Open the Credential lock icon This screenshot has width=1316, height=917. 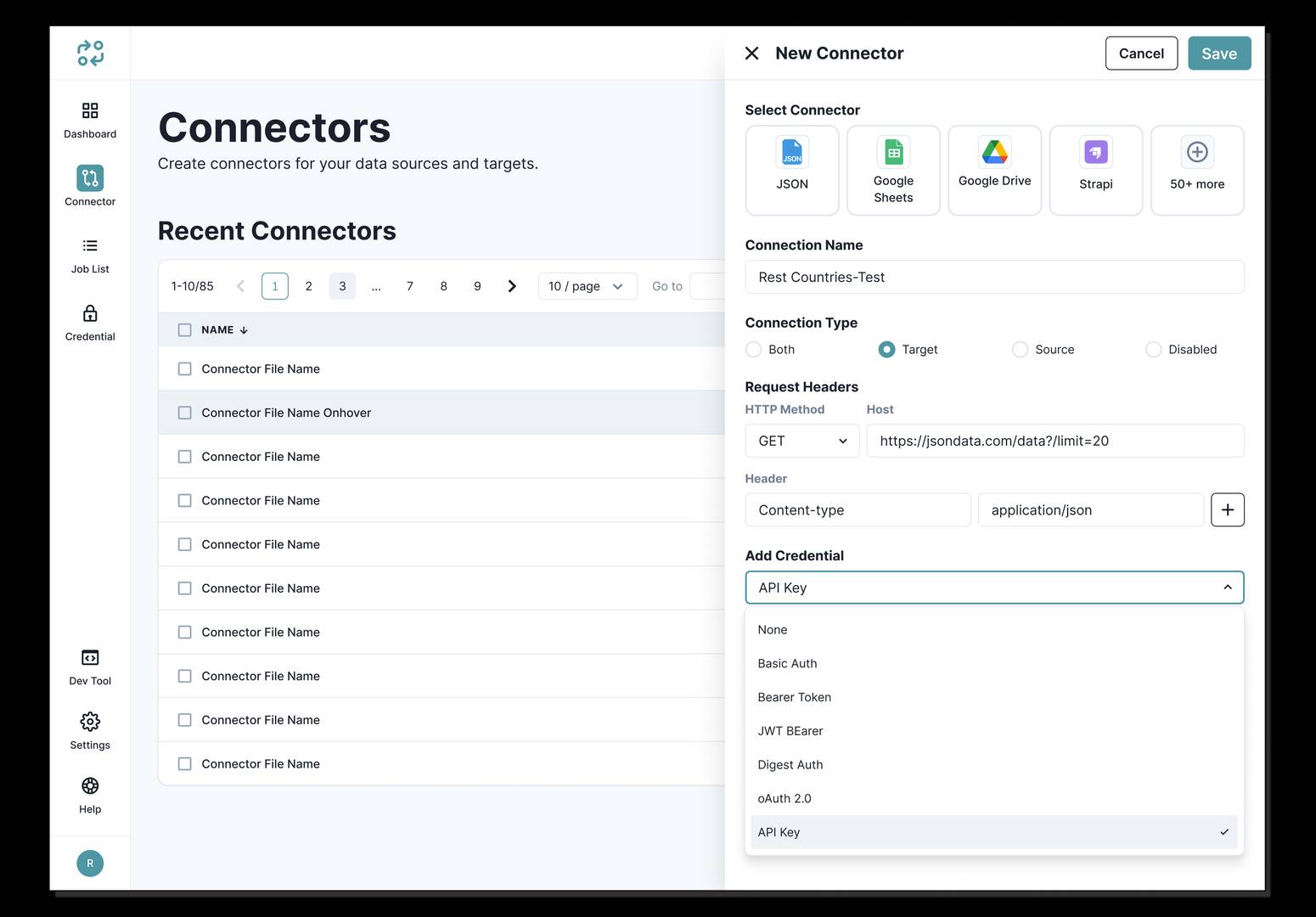pos(90,314)
